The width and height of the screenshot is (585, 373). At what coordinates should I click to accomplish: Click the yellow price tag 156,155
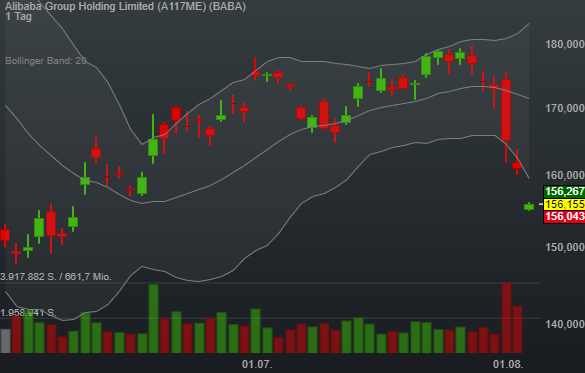(x=564, y=204)
